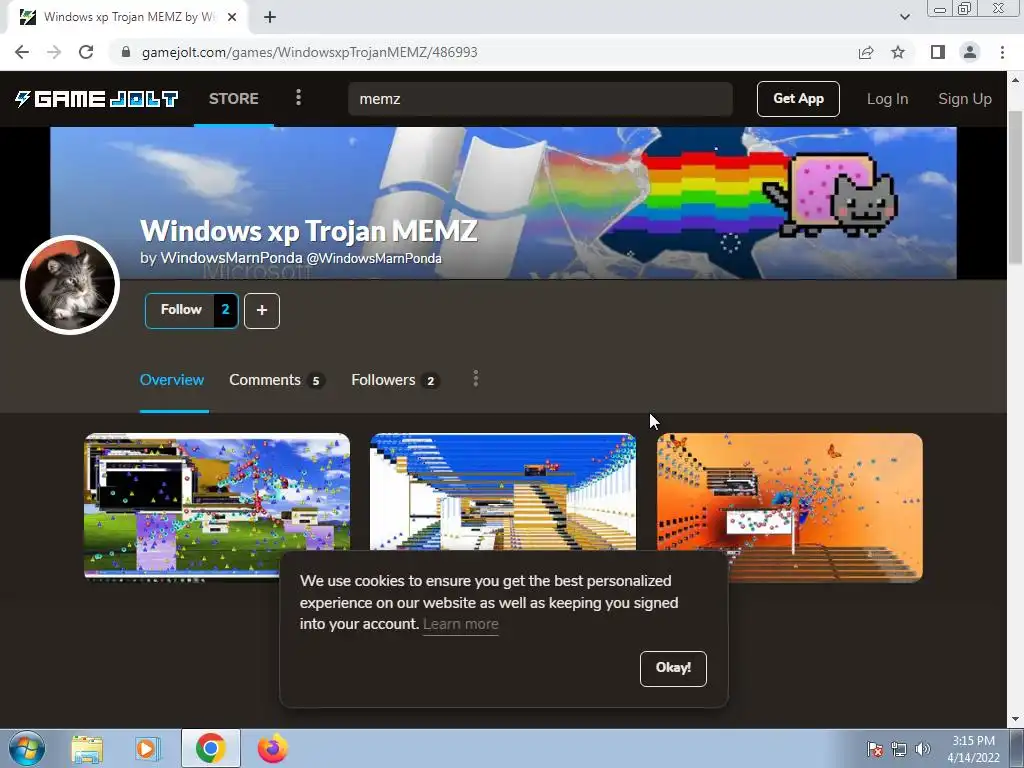Click the volume speaker tray icon
This screenshot has width=1024, height=768.
[923, 749]
